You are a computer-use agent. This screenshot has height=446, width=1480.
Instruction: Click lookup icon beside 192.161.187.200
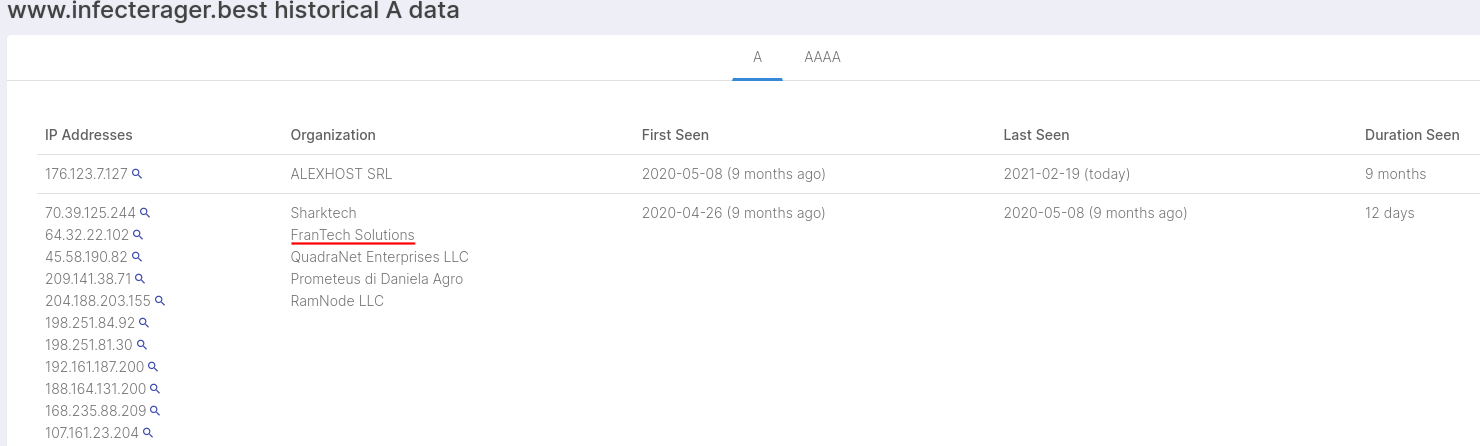[x=153, y=367]
